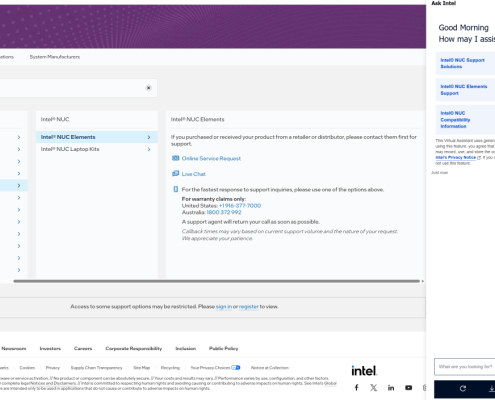The image size is (495, 400).
Task: Click the Online Service Request icon
Action: point(175,158)
